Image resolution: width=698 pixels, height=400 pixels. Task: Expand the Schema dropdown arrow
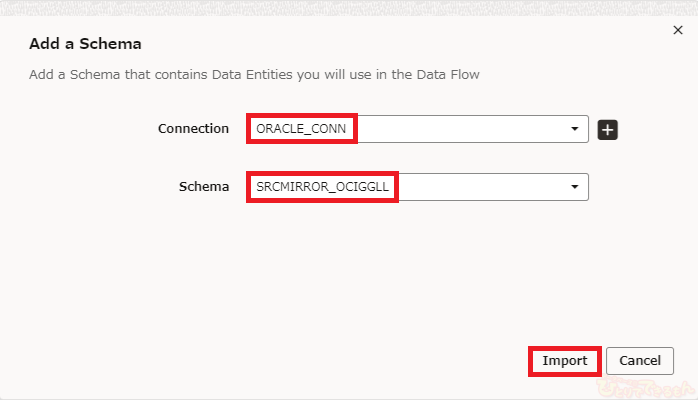(574, 187)
